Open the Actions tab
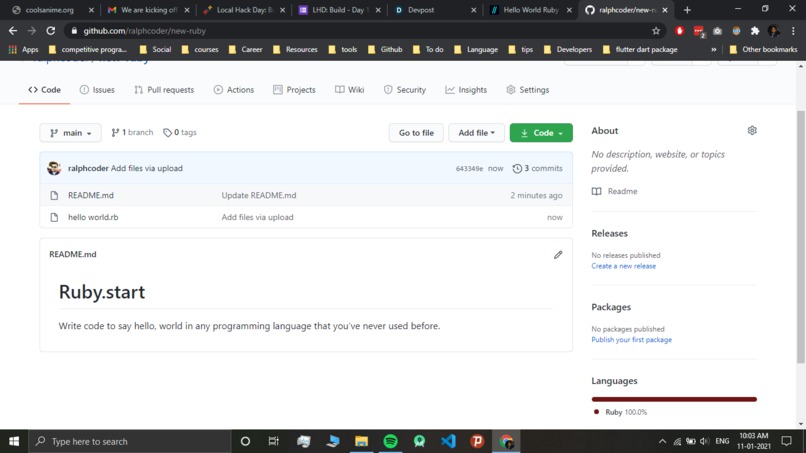The width and height of the screenshot is (806, 453). 233,89
